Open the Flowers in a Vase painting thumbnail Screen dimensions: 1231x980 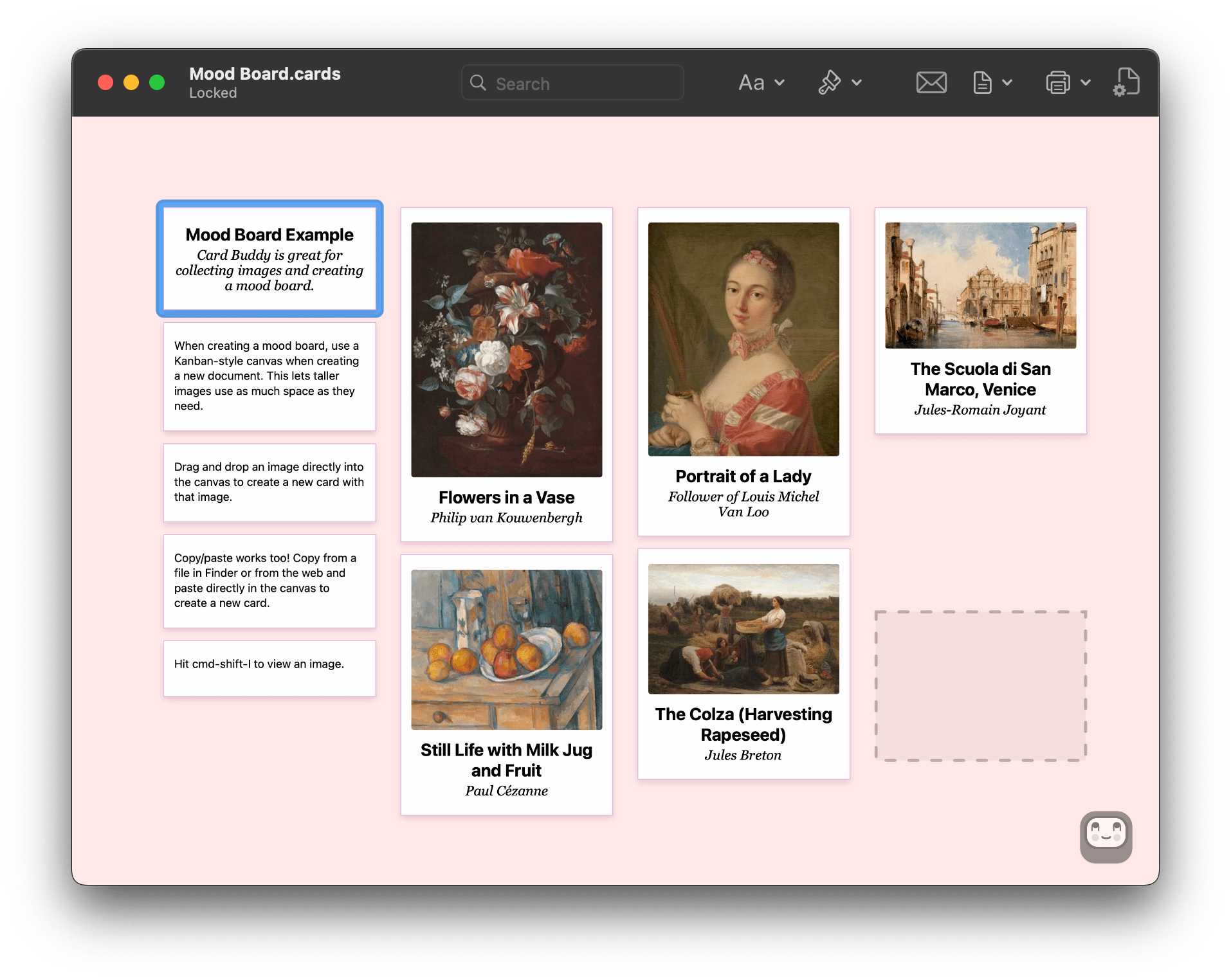point(507,350)
